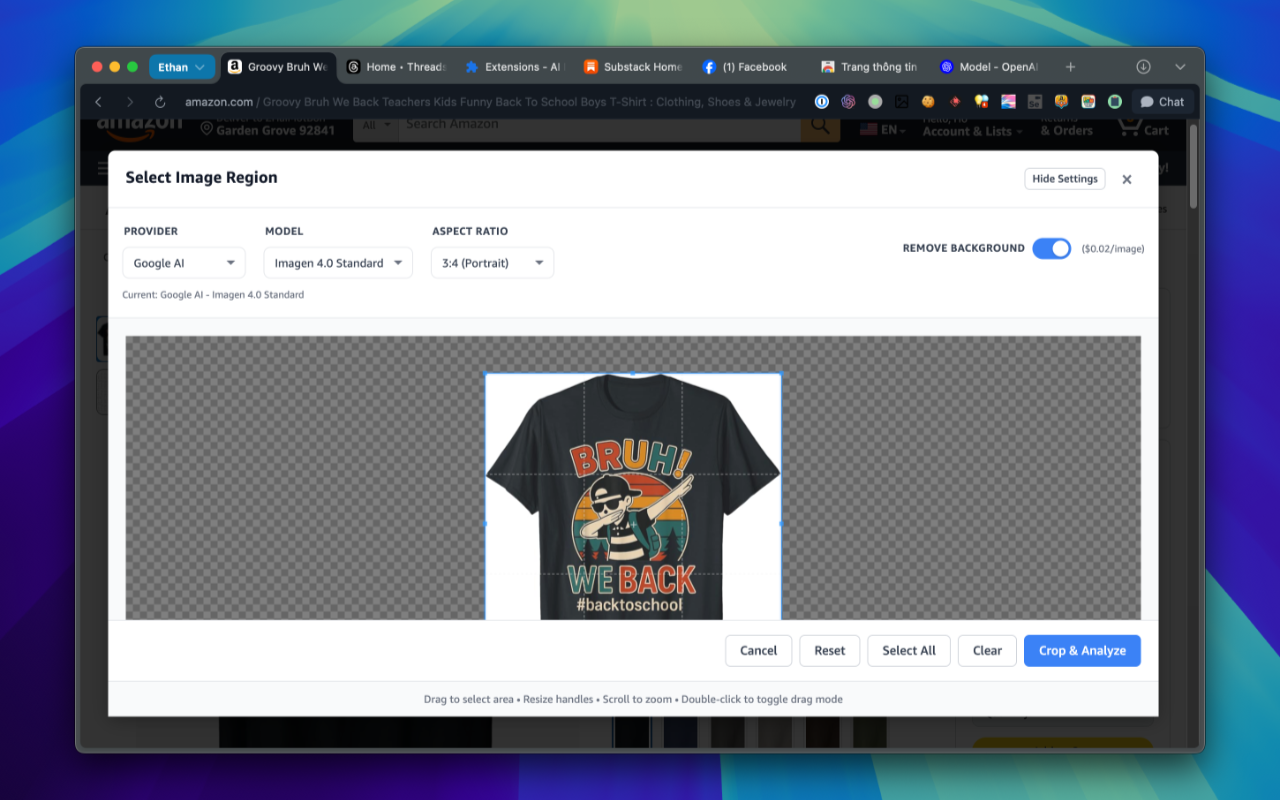Switch to the Facebook tab
Viewport: 1280px width, 800px height.
(750, 67)
